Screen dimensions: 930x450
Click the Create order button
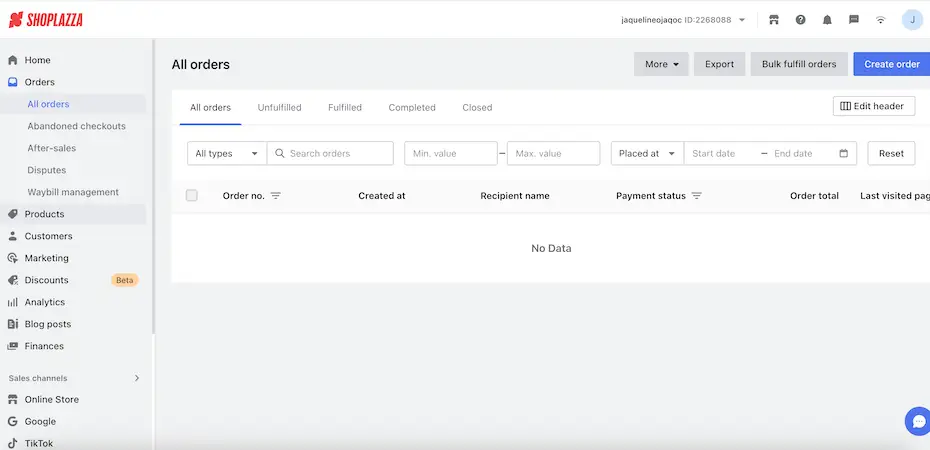click(x=891, y=64)
